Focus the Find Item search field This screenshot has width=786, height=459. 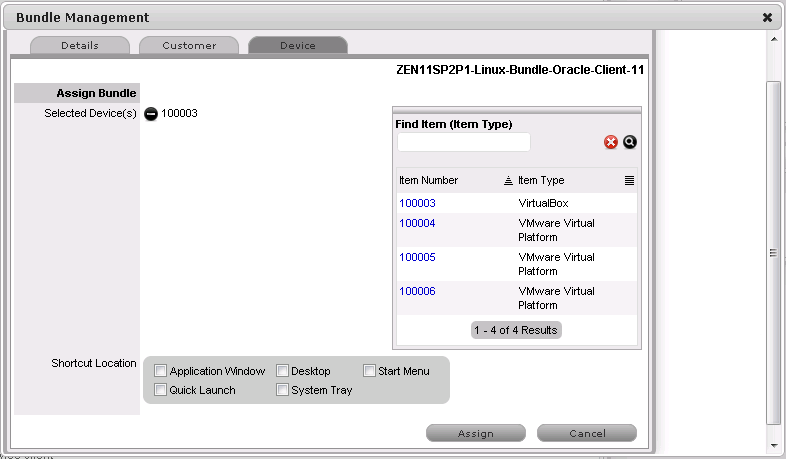coord(463,142)
